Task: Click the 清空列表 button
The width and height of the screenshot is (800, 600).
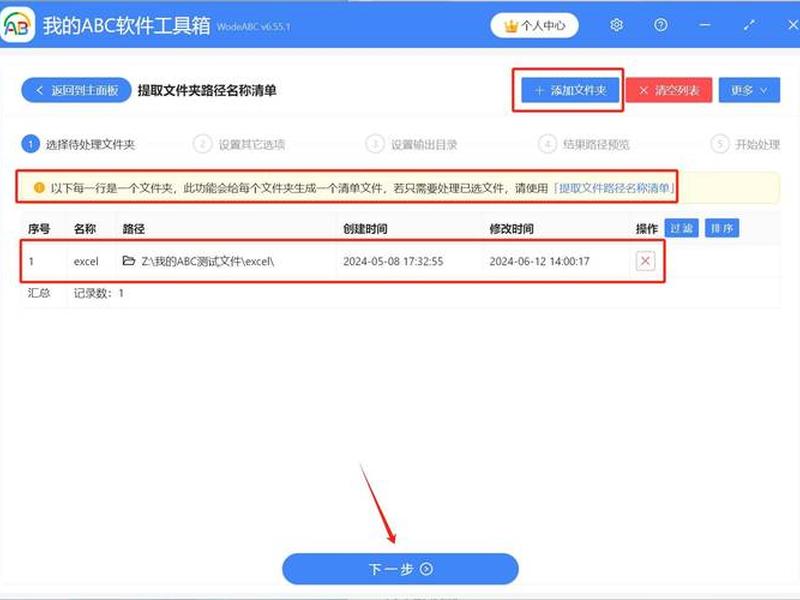Action: 669,90
